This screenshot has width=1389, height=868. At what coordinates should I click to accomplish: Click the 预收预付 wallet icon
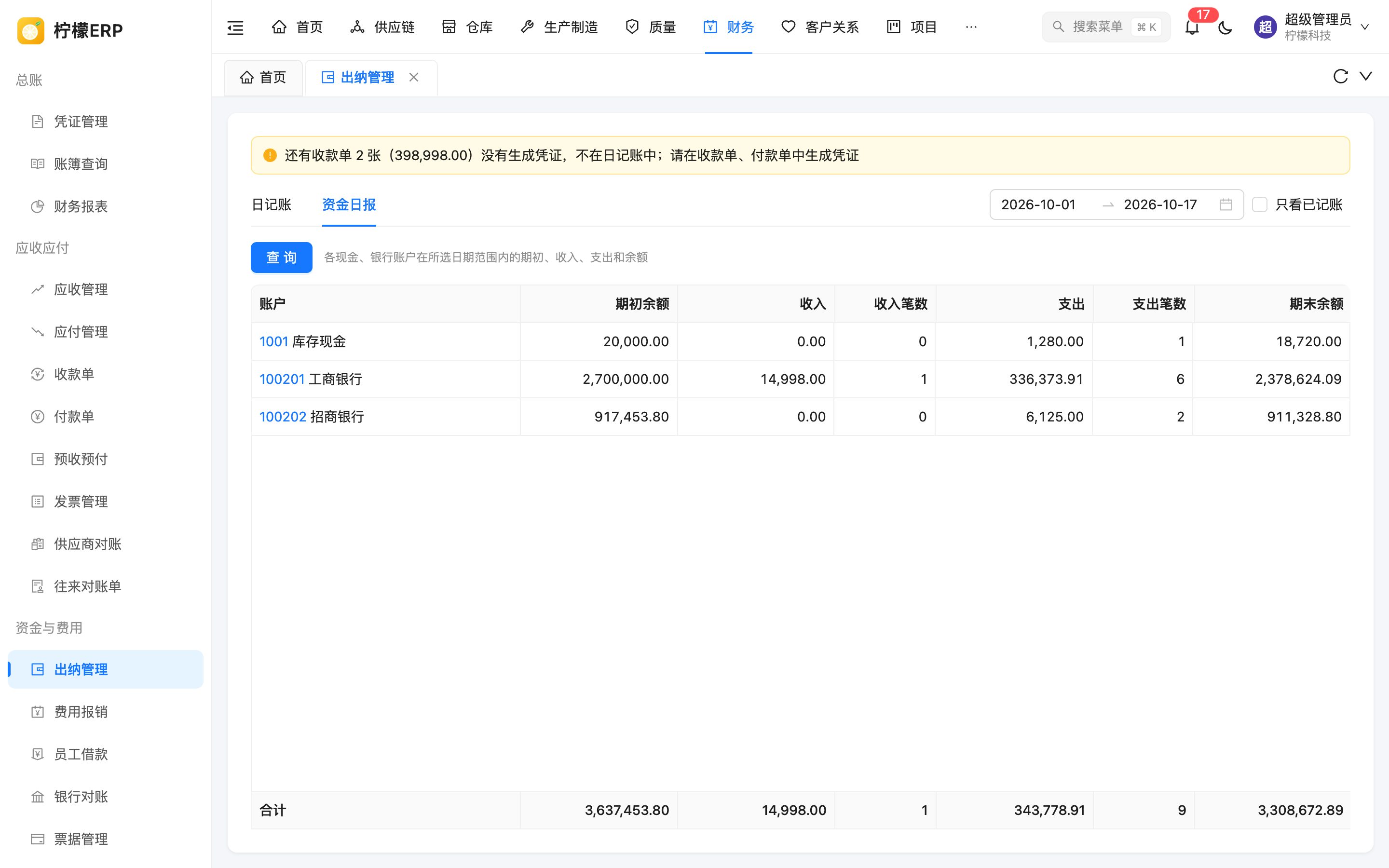tap(37, 459)
